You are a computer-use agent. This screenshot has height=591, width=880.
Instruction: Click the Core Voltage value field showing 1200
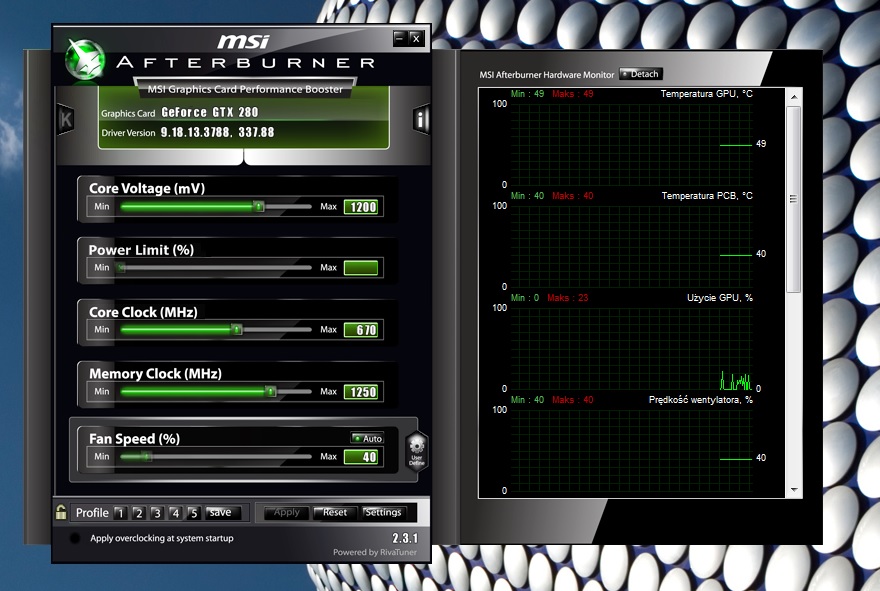[x=361, y=206]
